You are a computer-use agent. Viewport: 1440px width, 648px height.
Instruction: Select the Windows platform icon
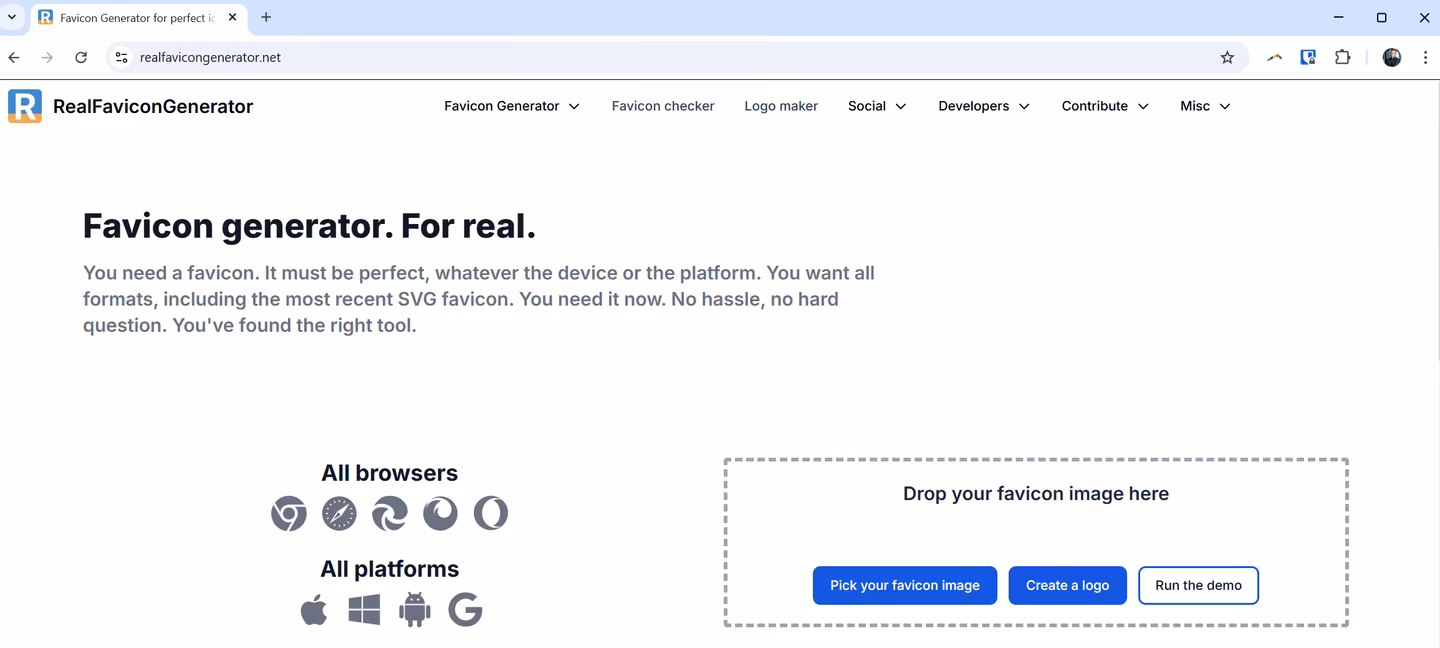coord(364,609)
